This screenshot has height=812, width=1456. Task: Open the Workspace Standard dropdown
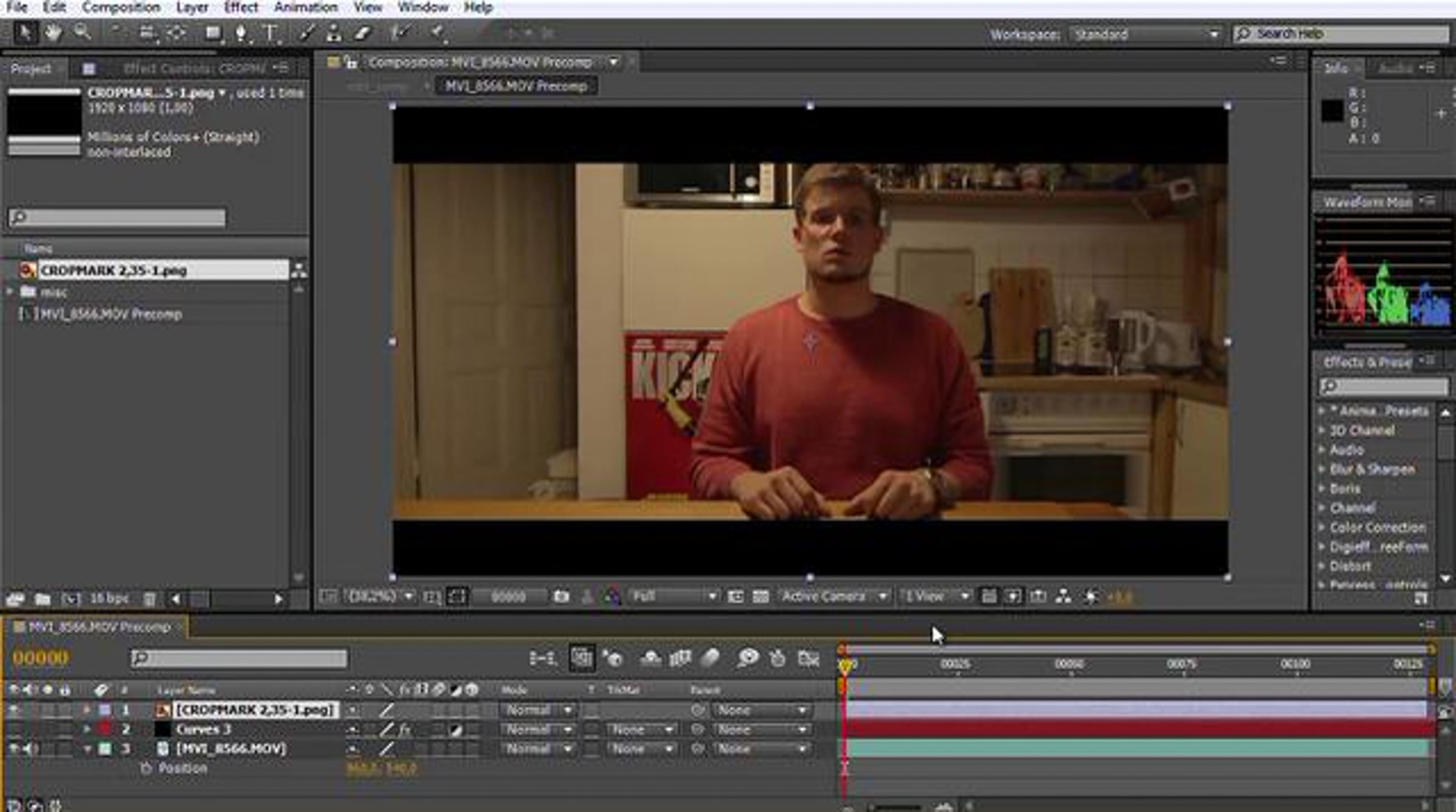(1144, 34)
